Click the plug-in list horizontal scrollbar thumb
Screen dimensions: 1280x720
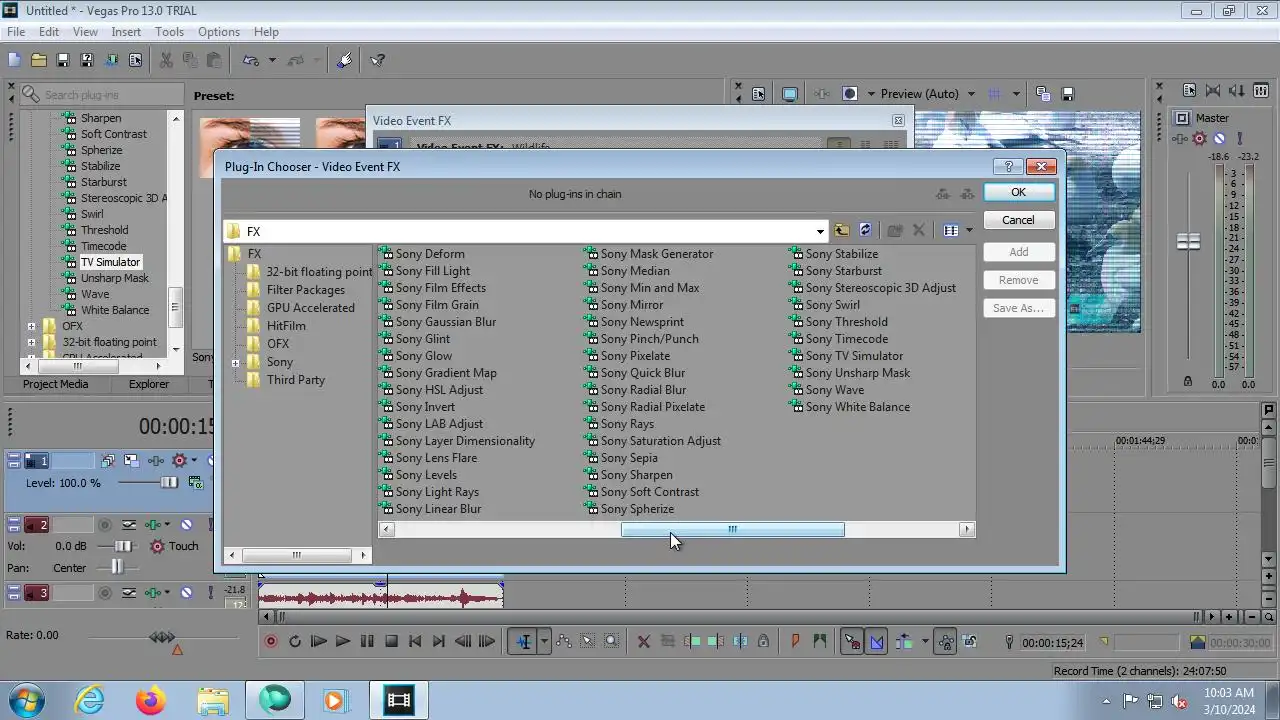[x=732, y=530]
